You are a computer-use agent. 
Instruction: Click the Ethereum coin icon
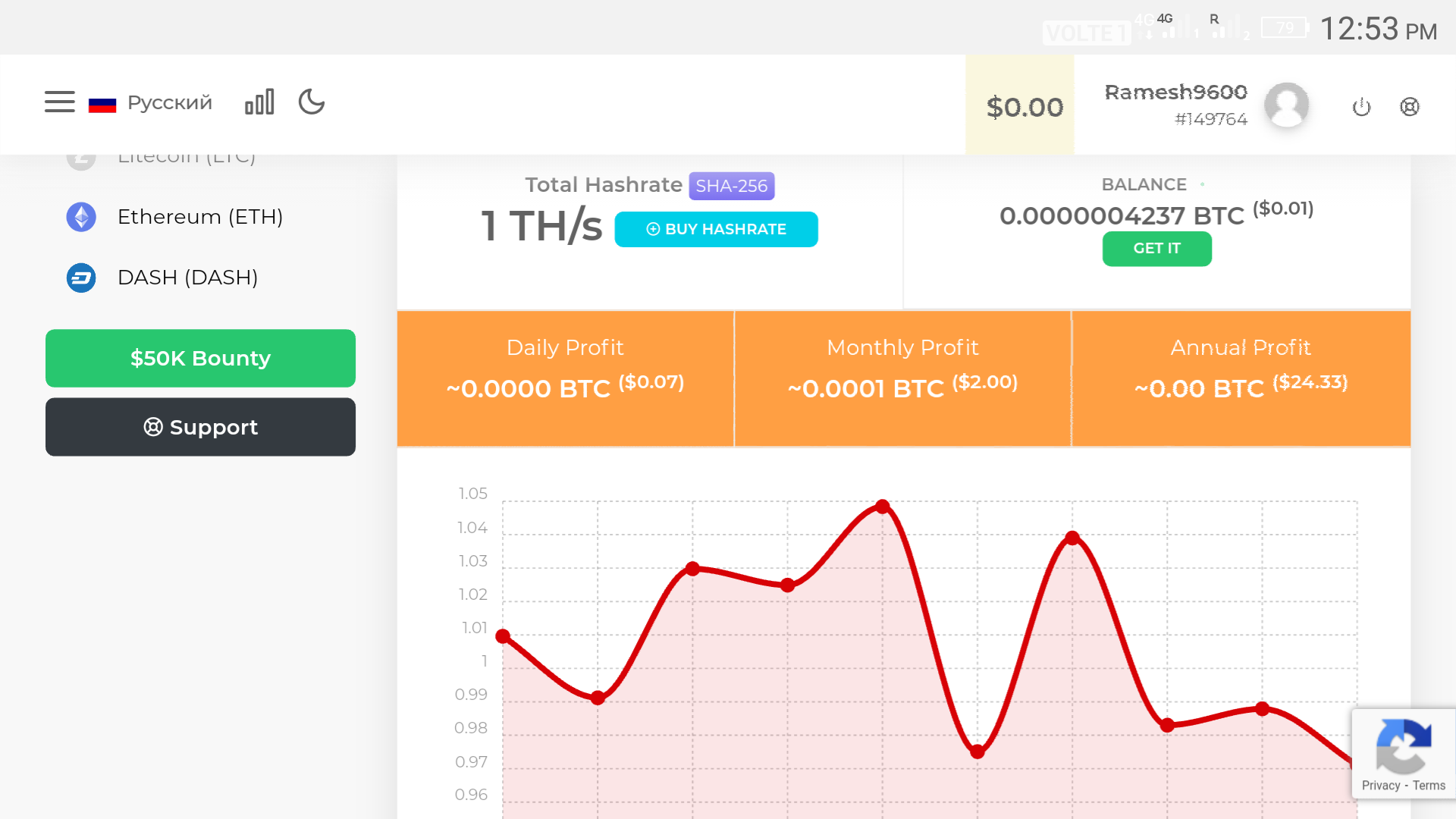pos(81,217)
